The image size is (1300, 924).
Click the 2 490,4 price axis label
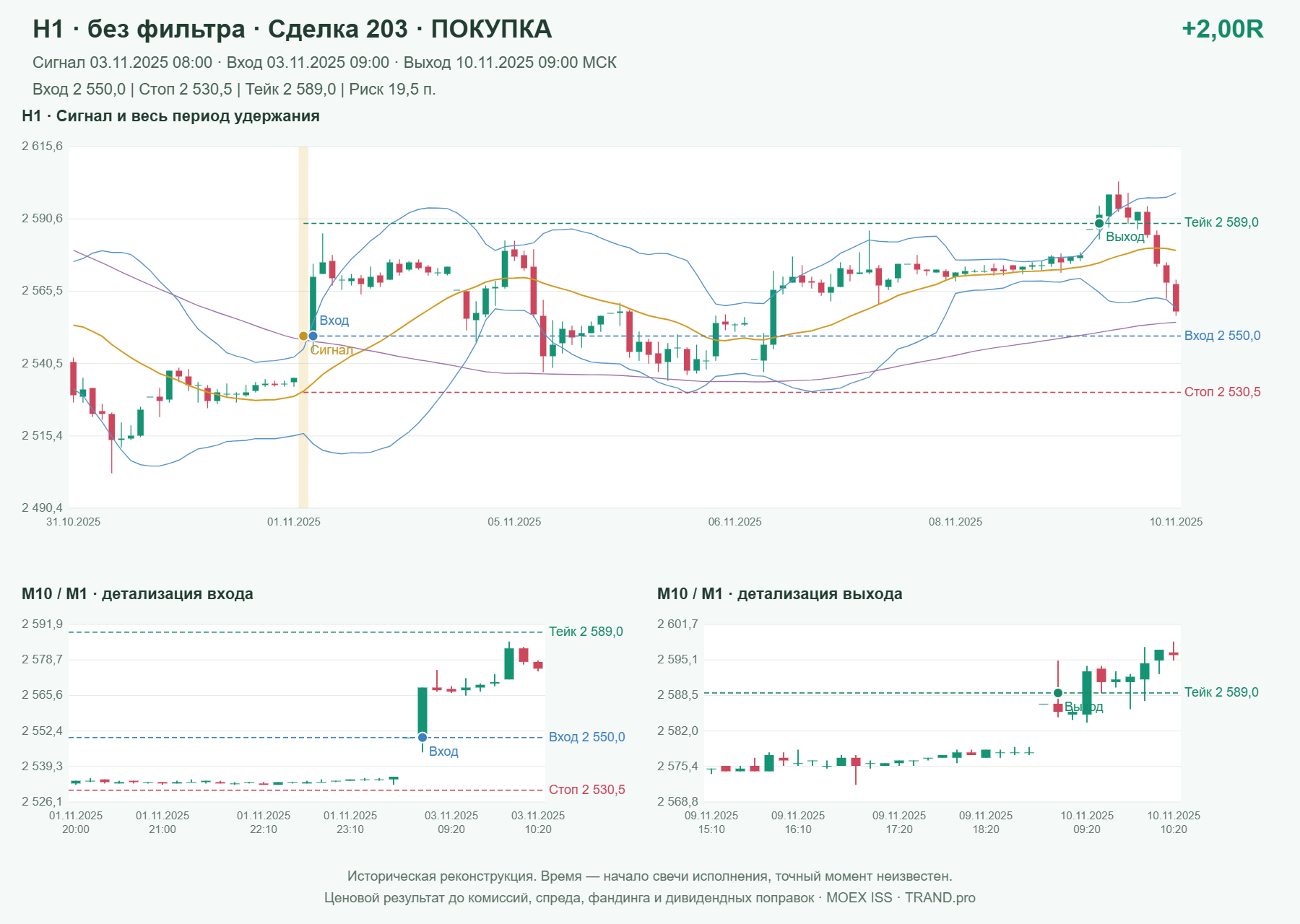click(x=42, y=507)
